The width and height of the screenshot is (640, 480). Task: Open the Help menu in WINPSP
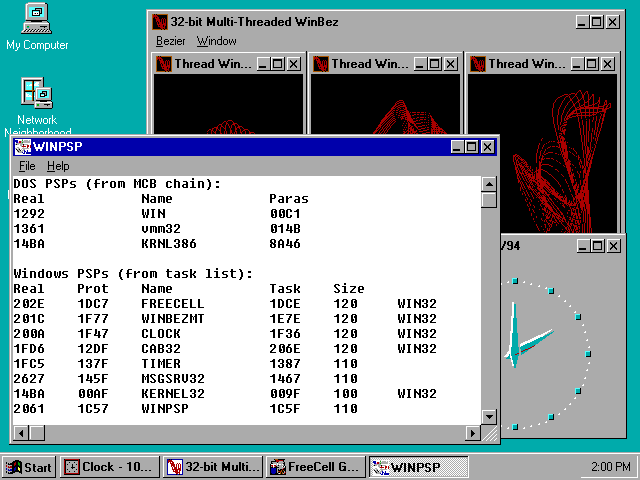tap(58, 166)
